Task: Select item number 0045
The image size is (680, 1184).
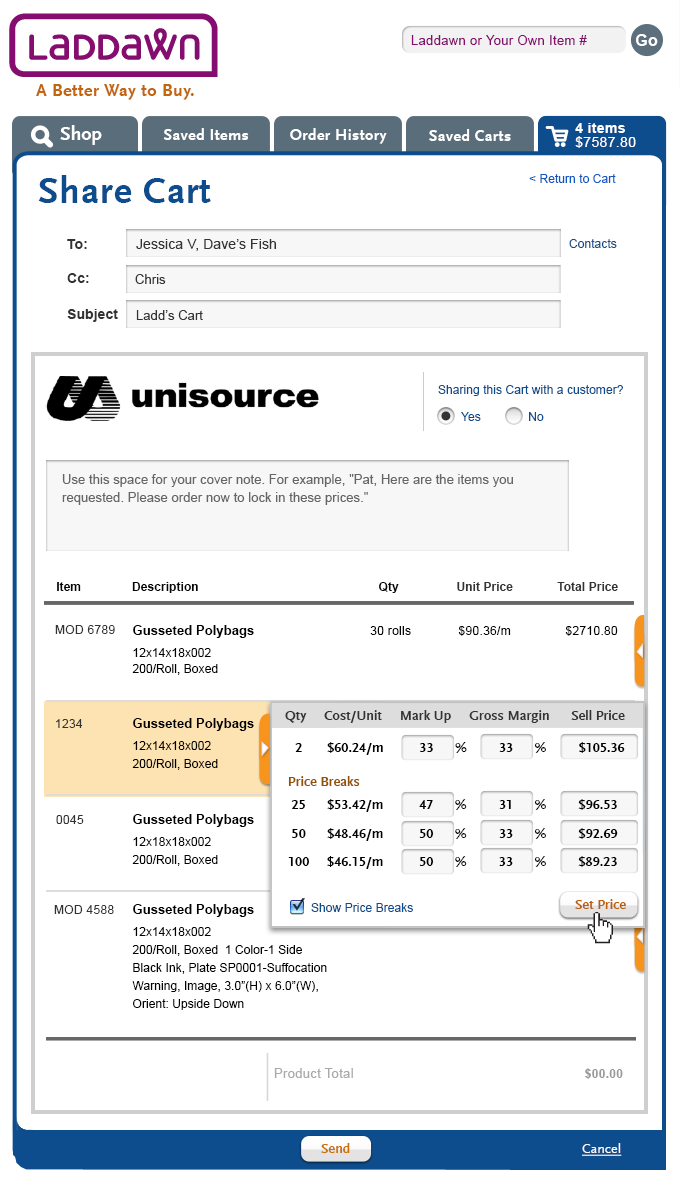Action: [x=69, y=819]
